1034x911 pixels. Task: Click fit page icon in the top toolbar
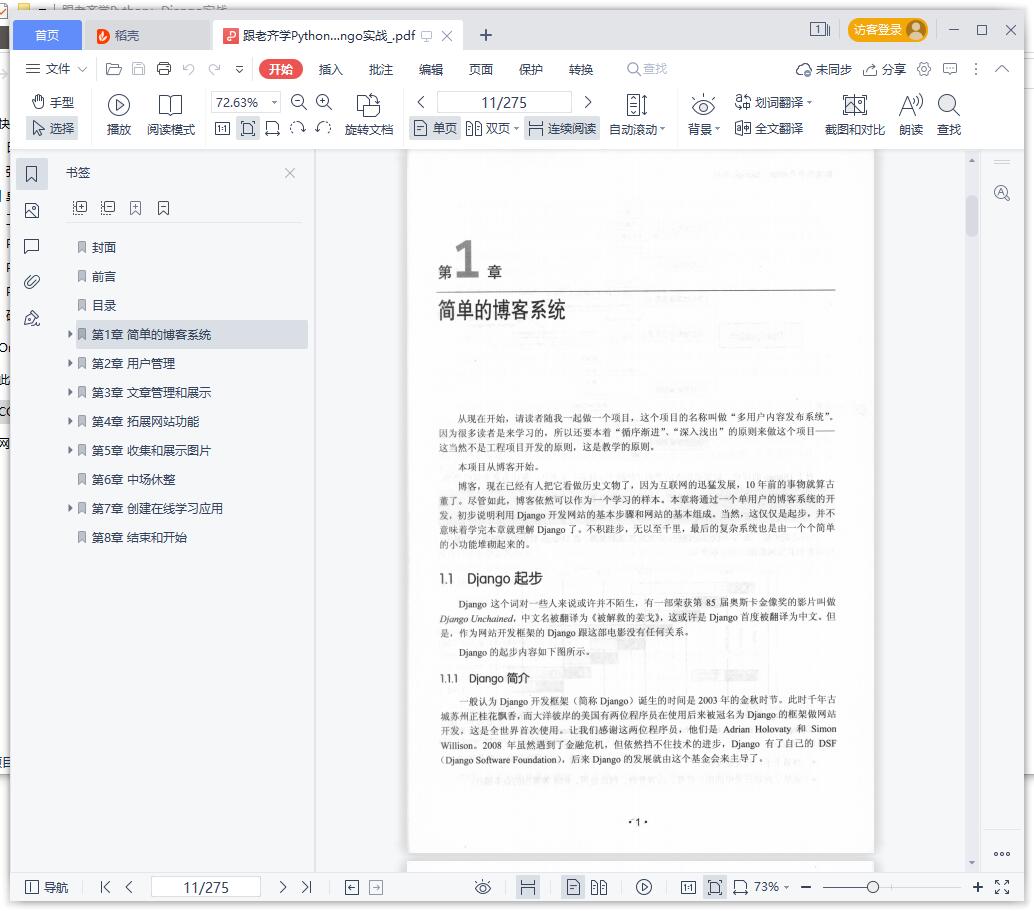(247, 129)
